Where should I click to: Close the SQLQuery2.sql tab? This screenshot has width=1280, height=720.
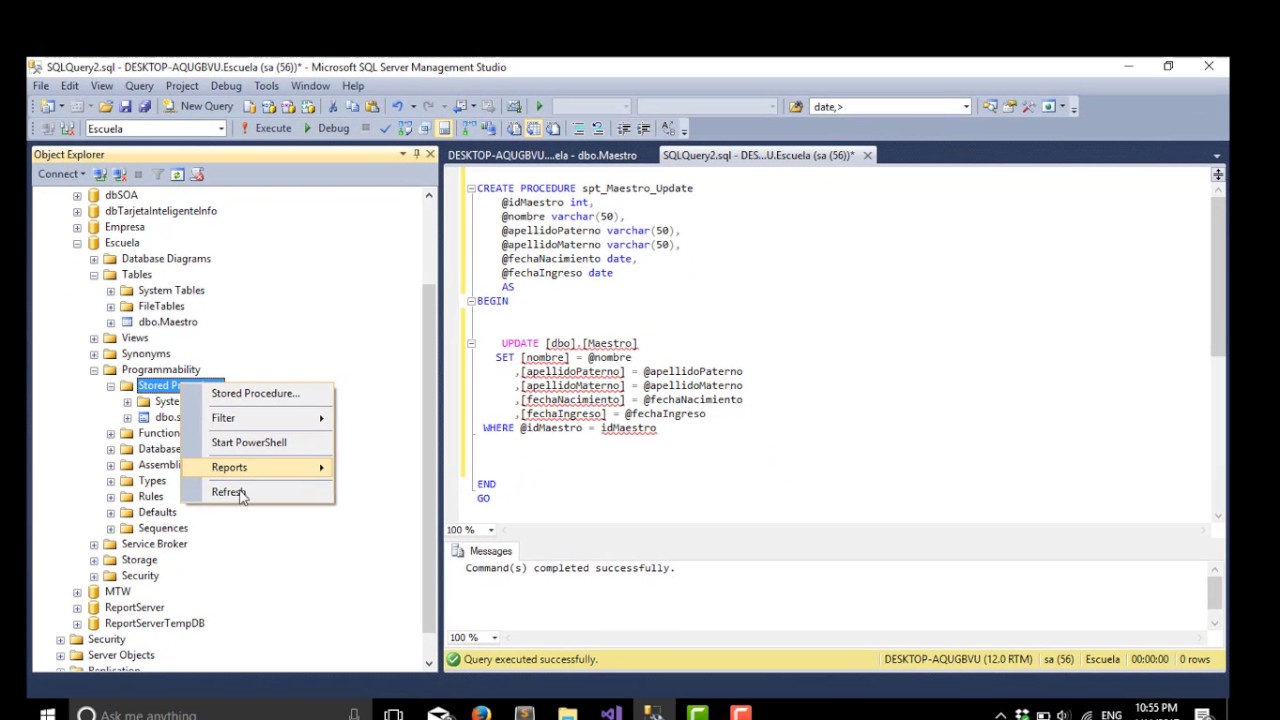[x=867, y=155]
